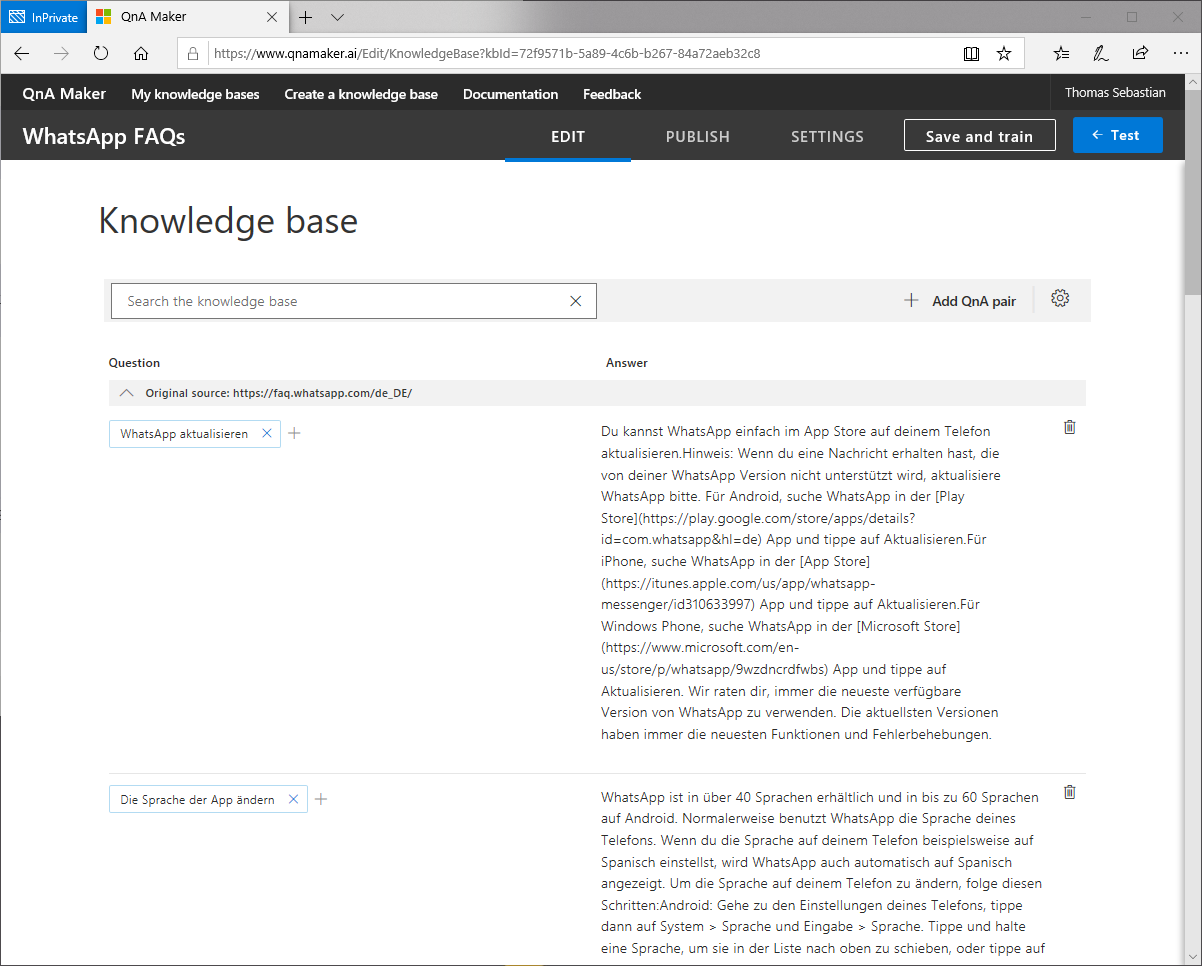Open the browser tab list chevron
The image size is (1202, 966).
(x=337, y=17)
